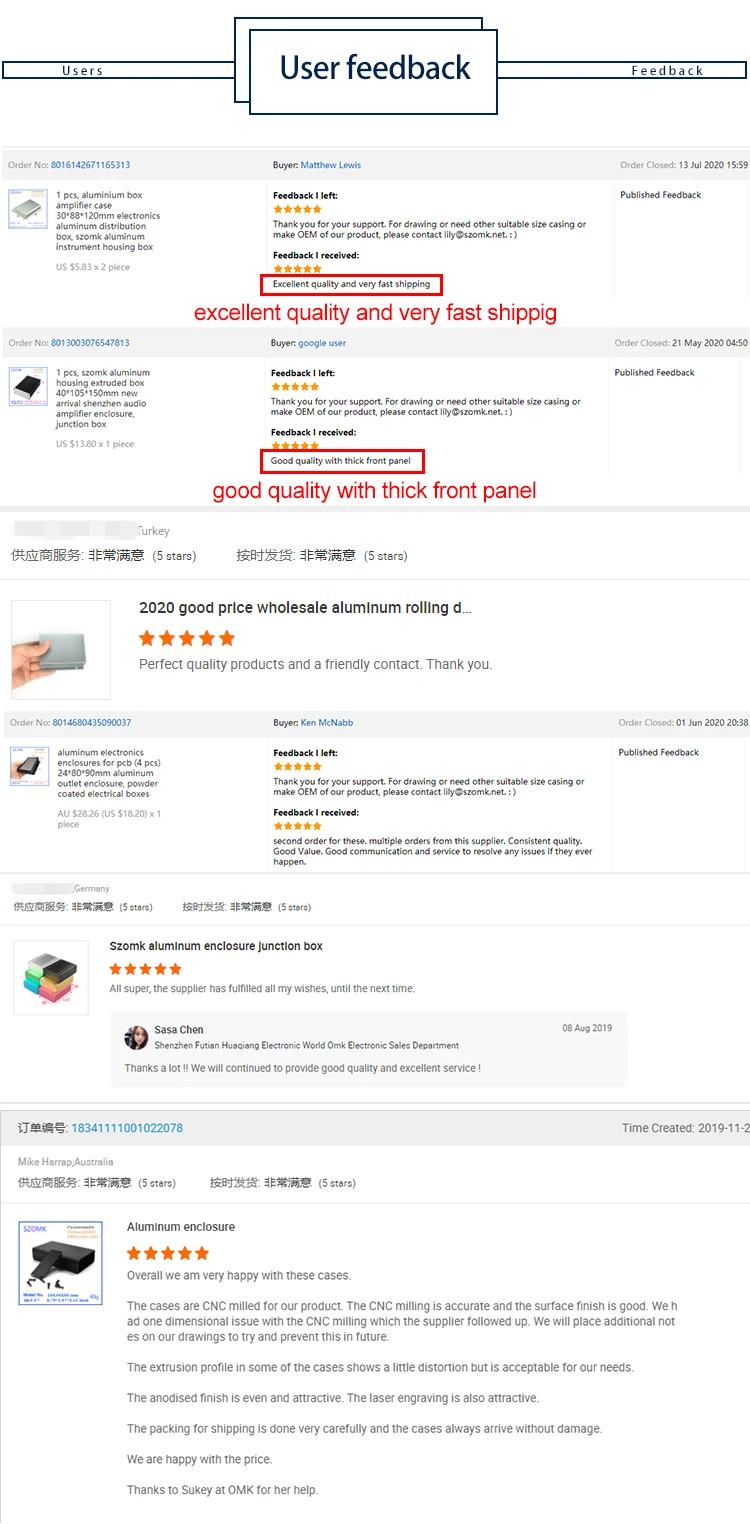Open buyer Ken McNabb profile link
This screenshot has width=750, height=1524.
tap(327, 722)
